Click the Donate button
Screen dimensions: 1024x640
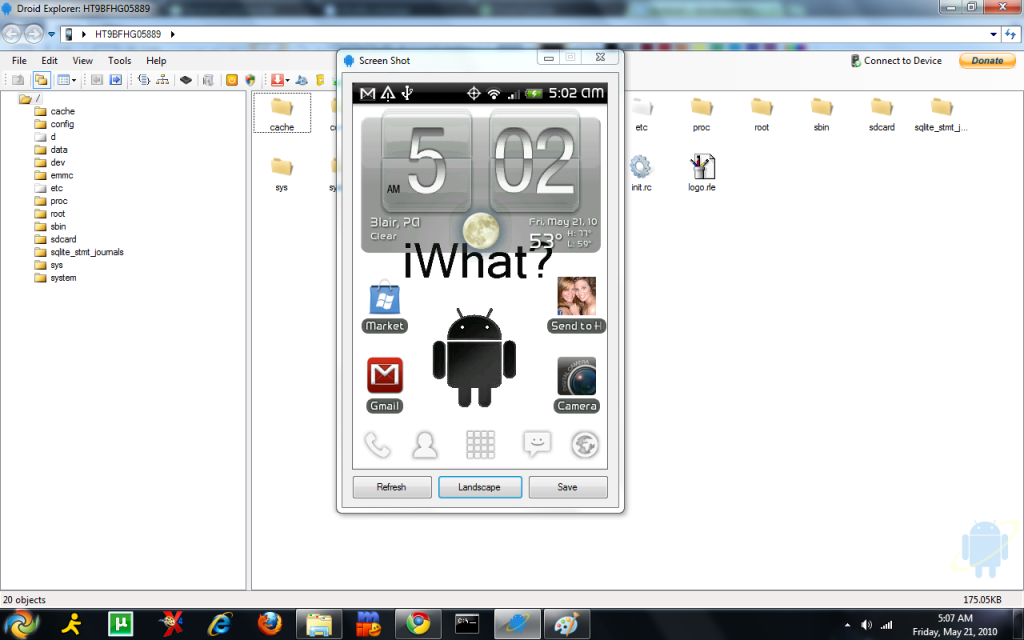(986, 61)
